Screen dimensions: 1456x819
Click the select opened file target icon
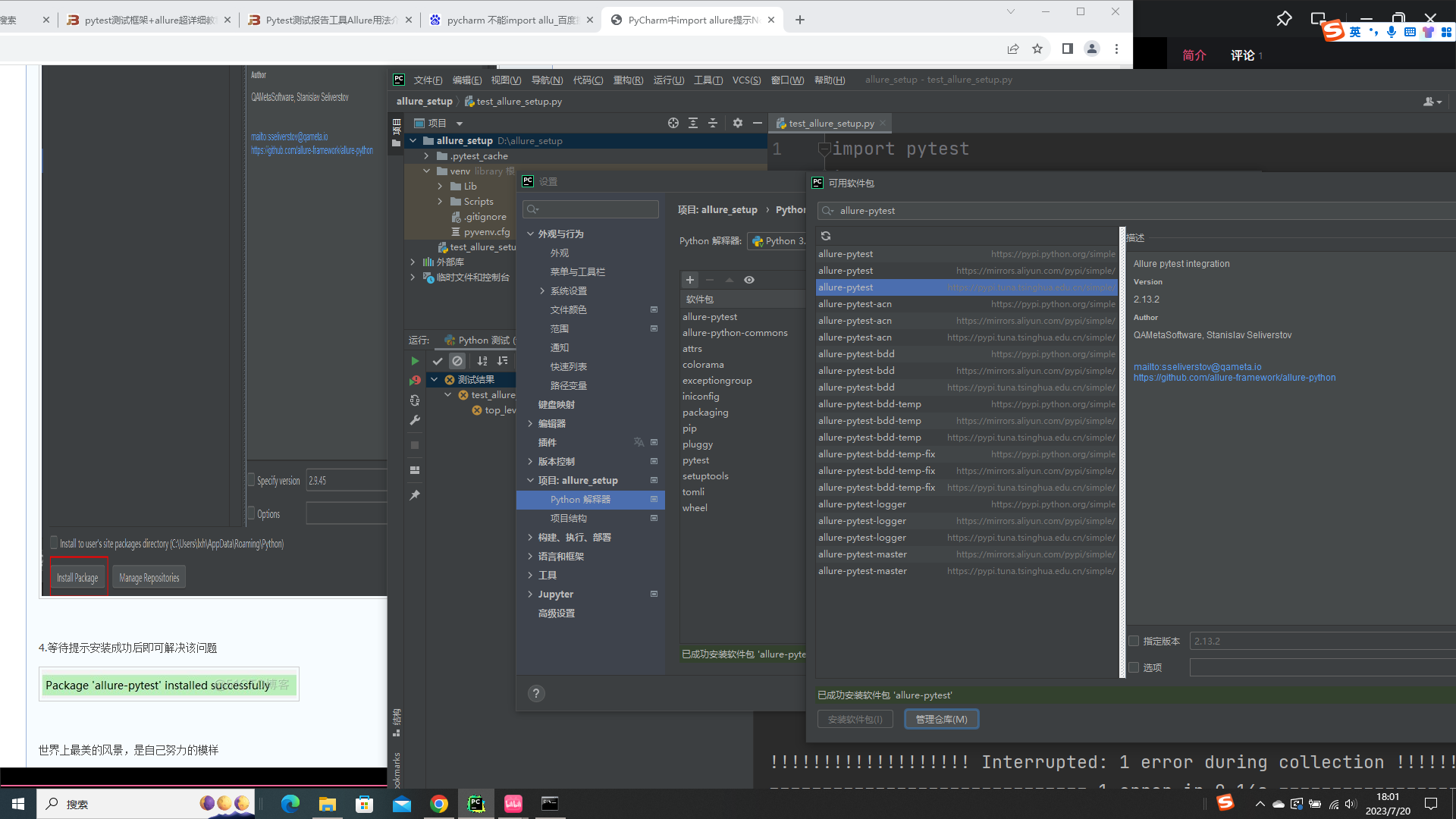point(673,123)
